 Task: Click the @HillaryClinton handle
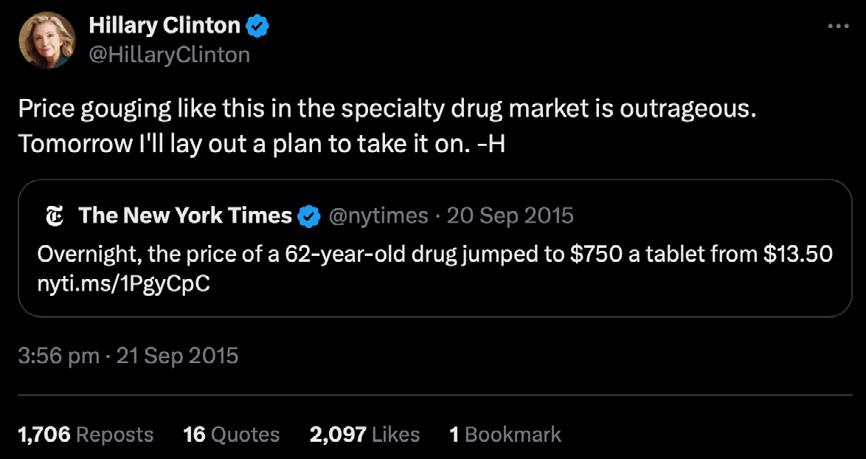[x=169, y=55]
